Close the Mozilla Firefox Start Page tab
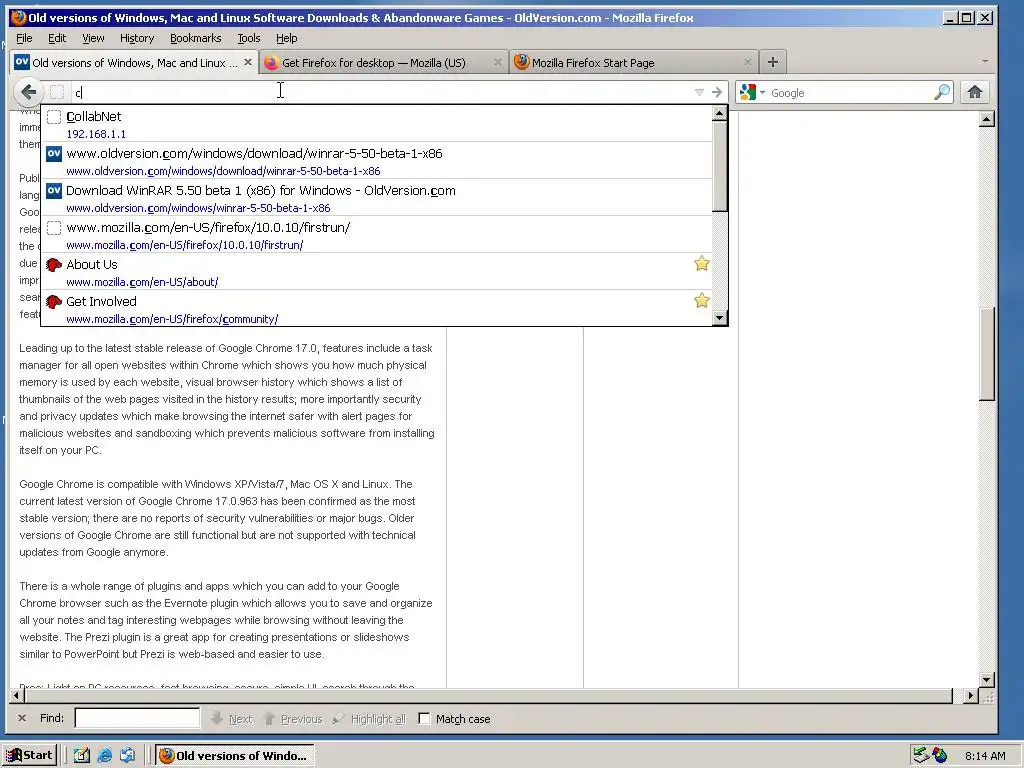Viewport: 1024px width, 768px height. tap(748, 62)
